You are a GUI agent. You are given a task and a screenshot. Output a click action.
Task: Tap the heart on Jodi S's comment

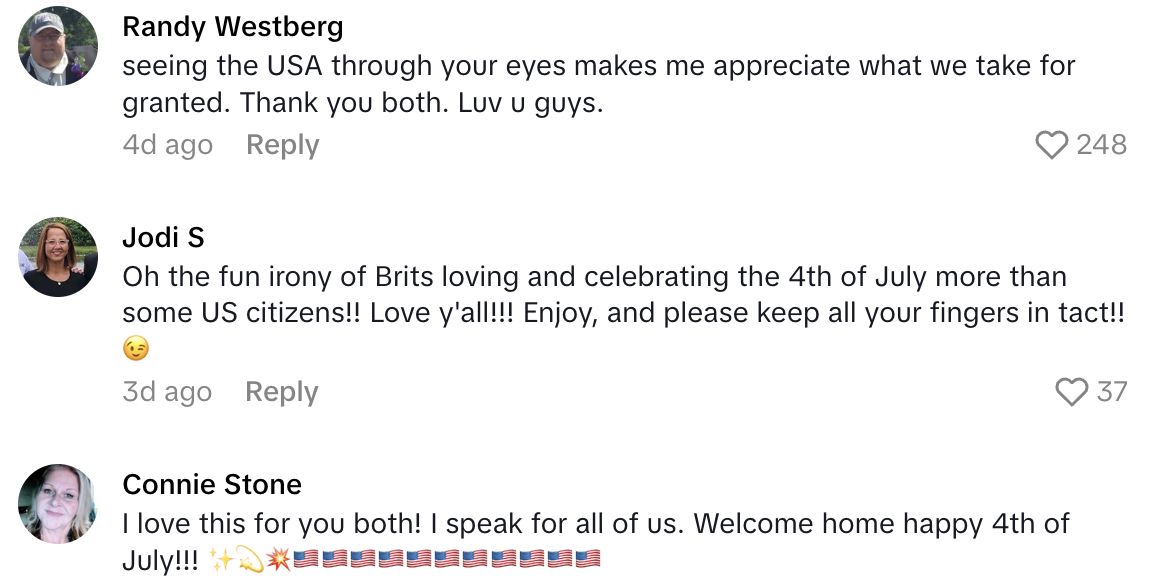1072,392
